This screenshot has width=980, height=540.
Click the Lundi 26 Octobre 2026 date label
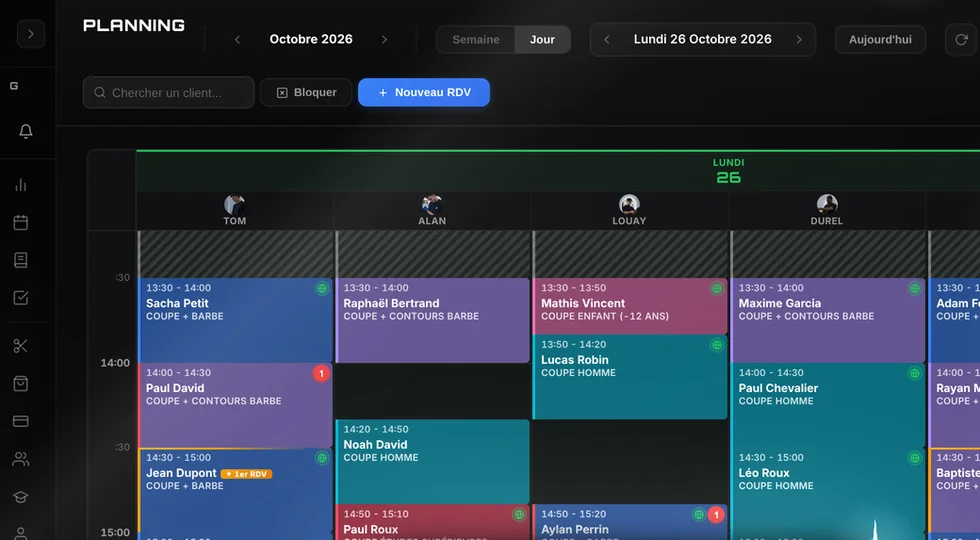coord(702,39)
